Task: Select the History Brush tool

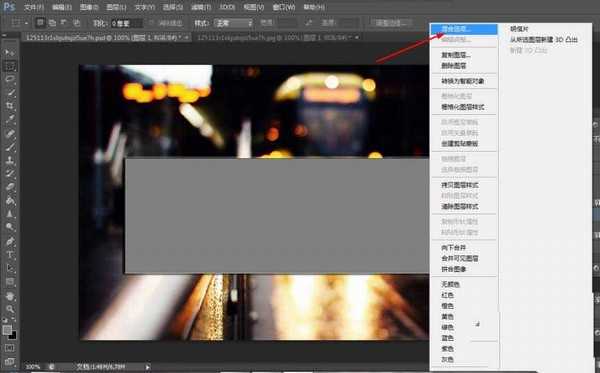Action: click(10, 173)
